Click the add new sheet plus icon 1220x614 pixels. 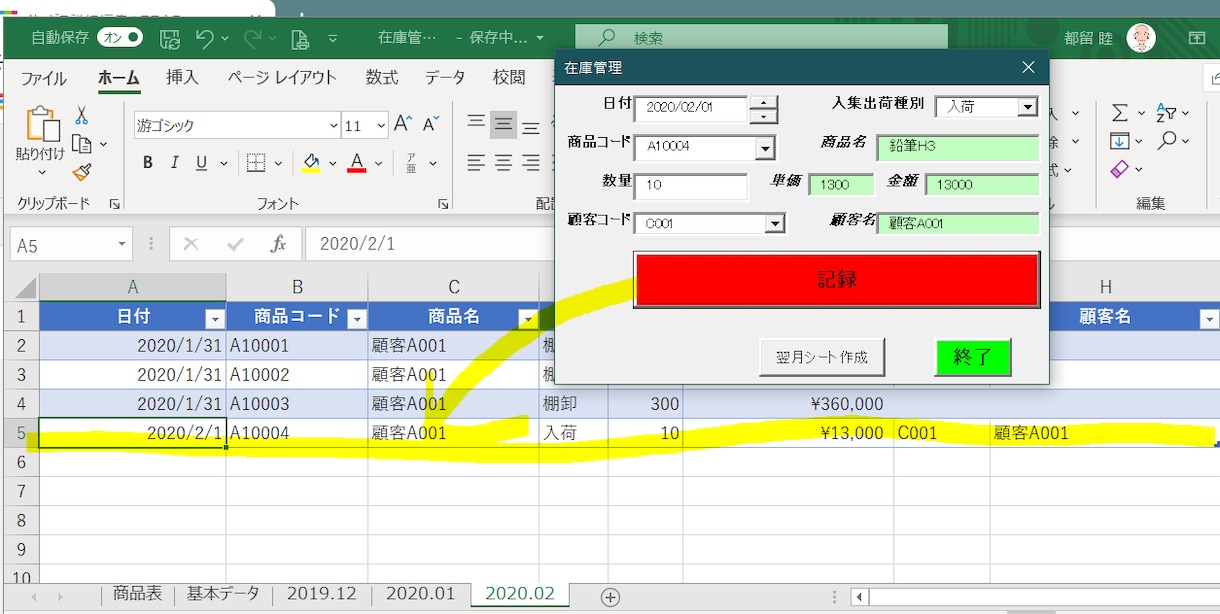[x=610, y=597]
